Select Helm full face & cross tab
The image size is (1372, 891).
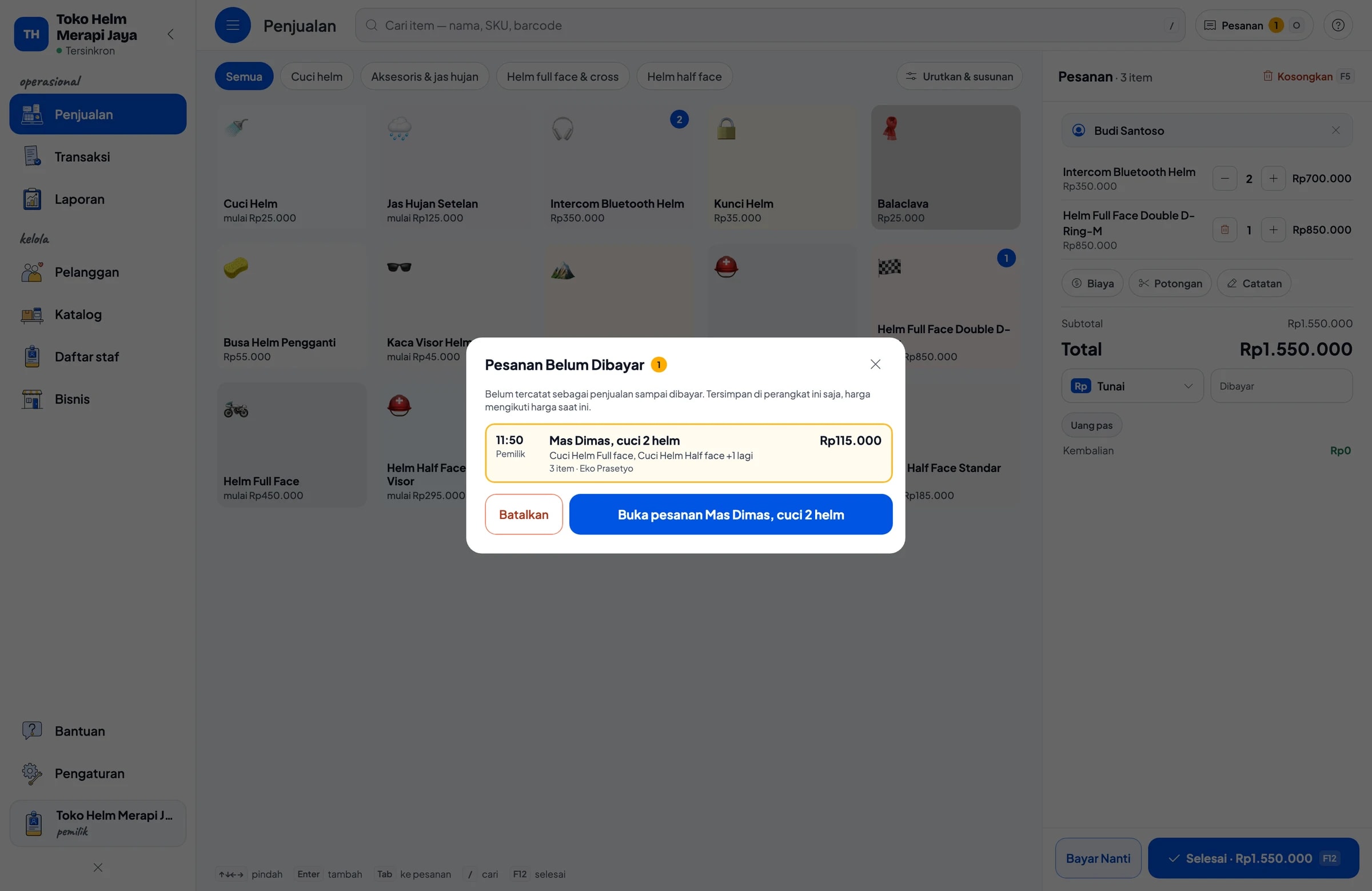pyautogui.click(x=562, y=76)
